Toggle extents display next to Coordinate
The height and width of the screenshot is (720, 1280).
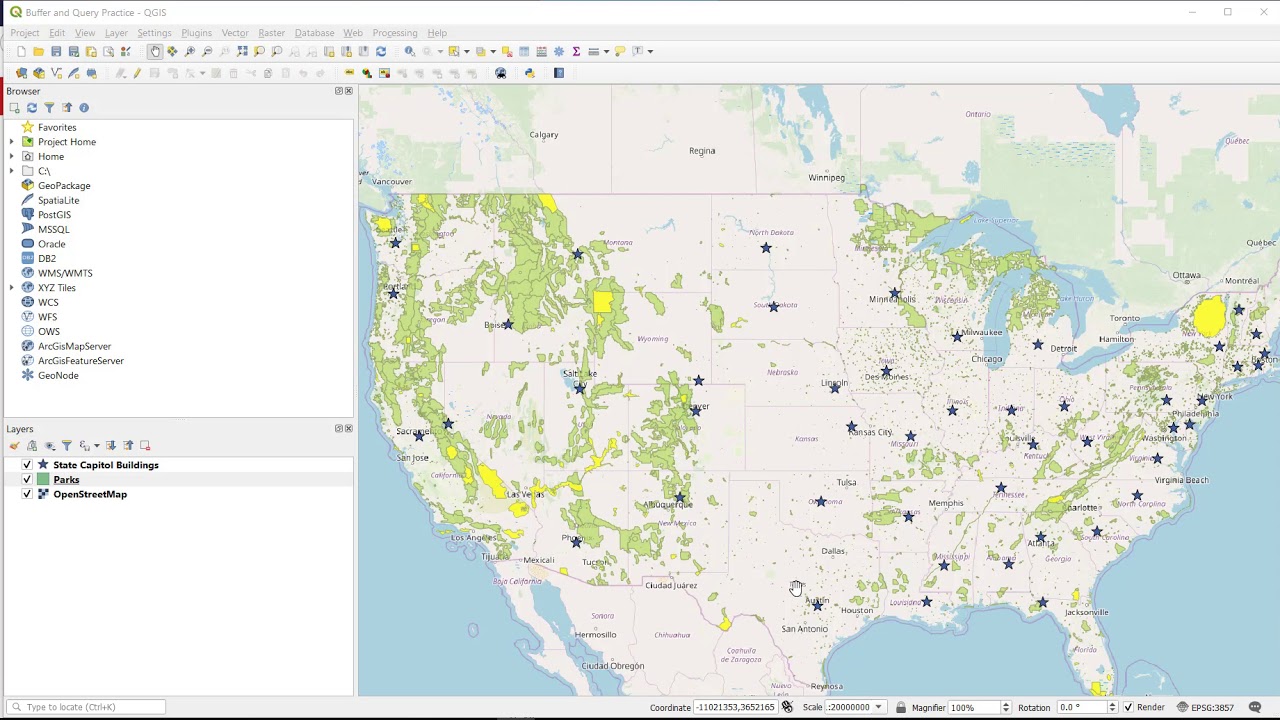[787, 707]
